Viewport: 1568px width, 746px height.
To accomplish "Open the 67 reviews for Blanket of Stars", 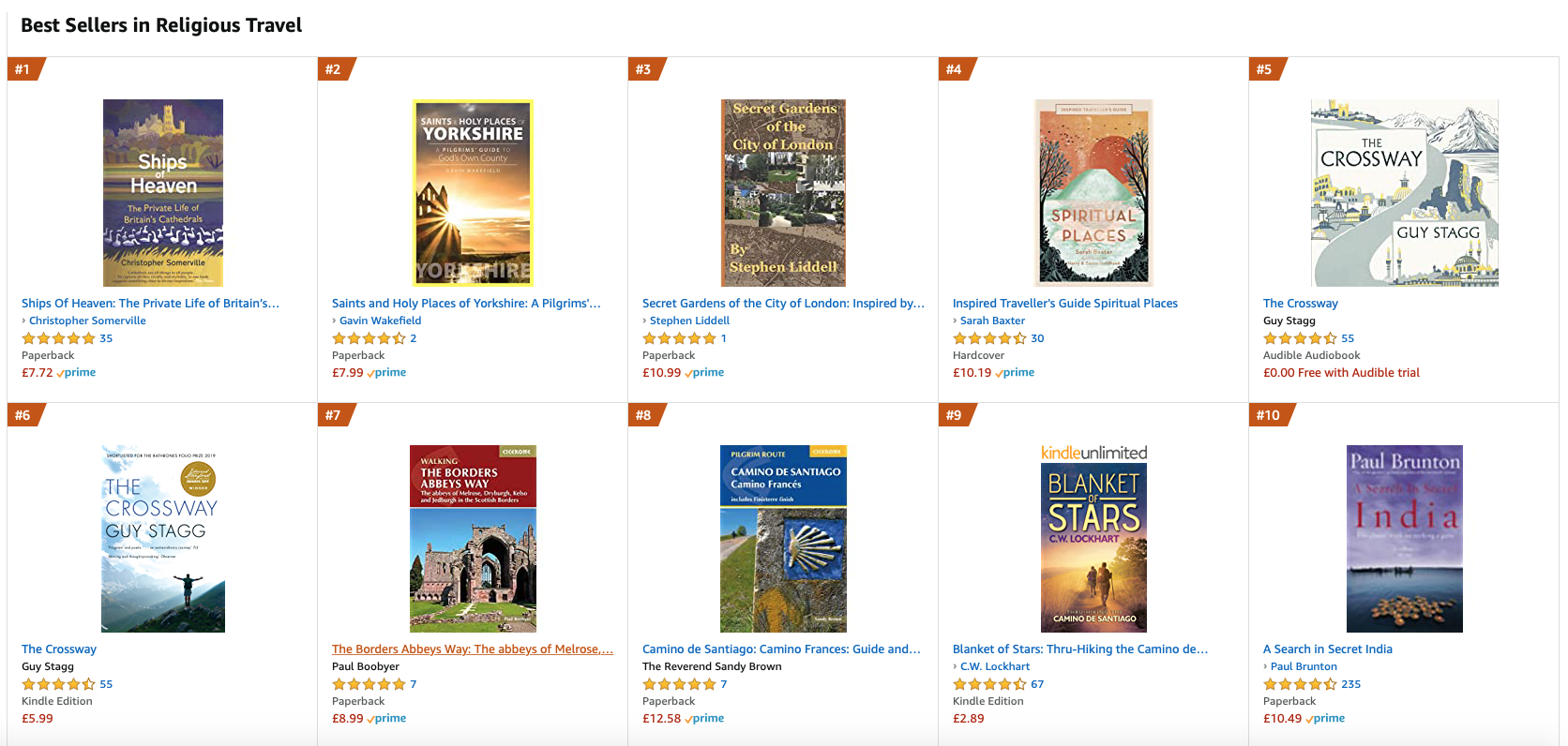I will (1037, 684).
